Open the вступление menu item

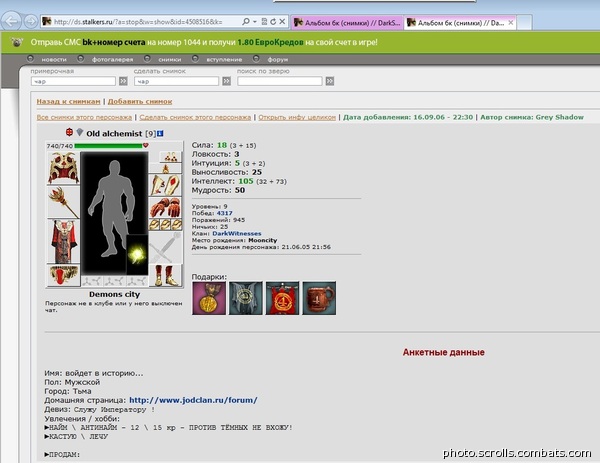point(224,59)
